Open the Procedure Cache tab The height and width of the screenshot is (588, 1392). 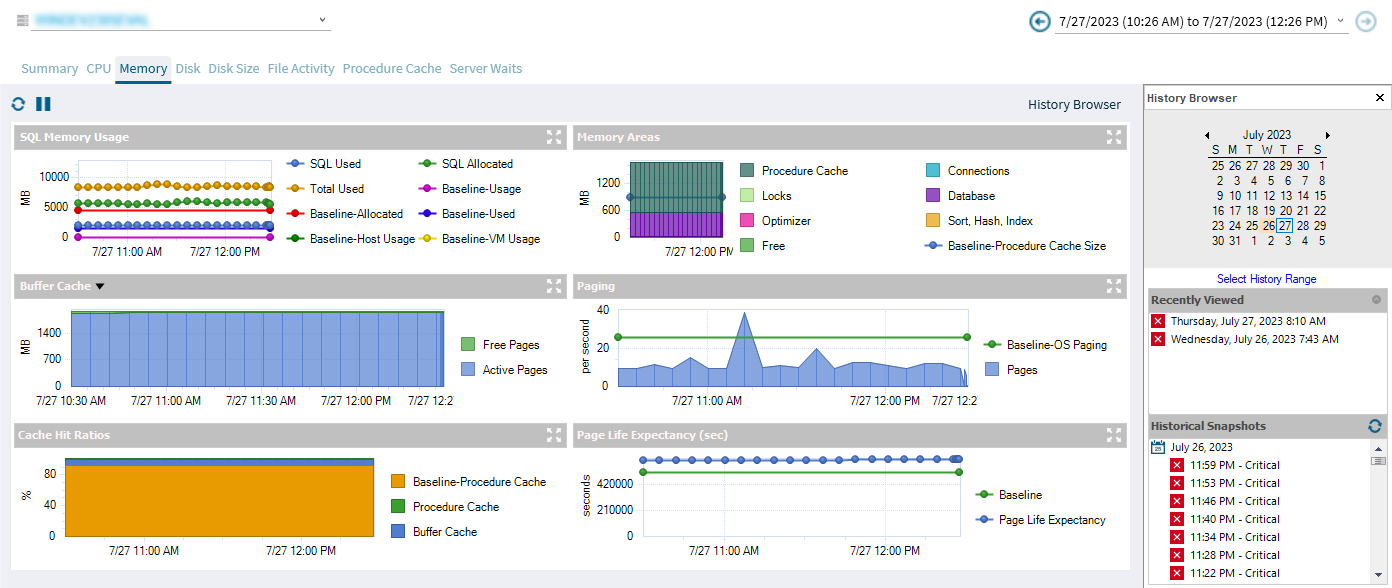pos(391,69)
